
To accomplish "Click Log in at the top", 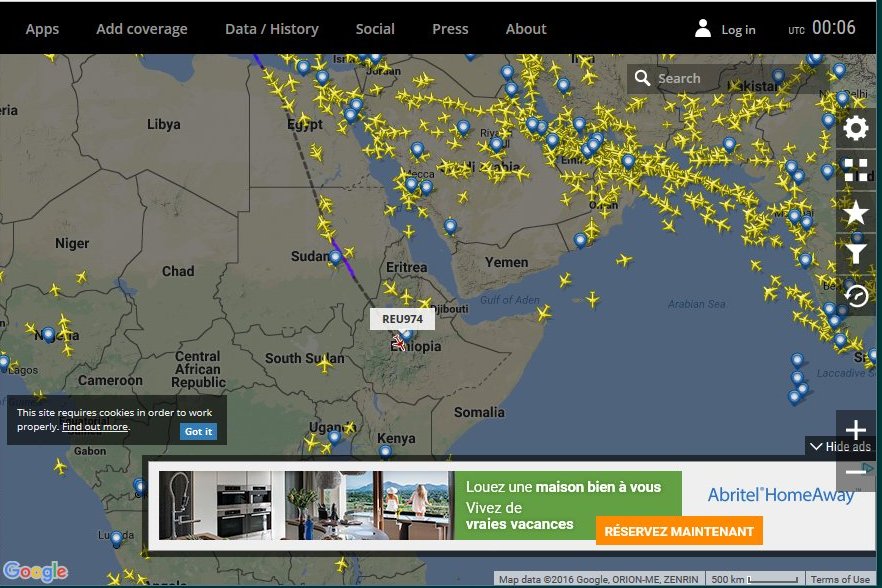I will click(x=727, y=29).
